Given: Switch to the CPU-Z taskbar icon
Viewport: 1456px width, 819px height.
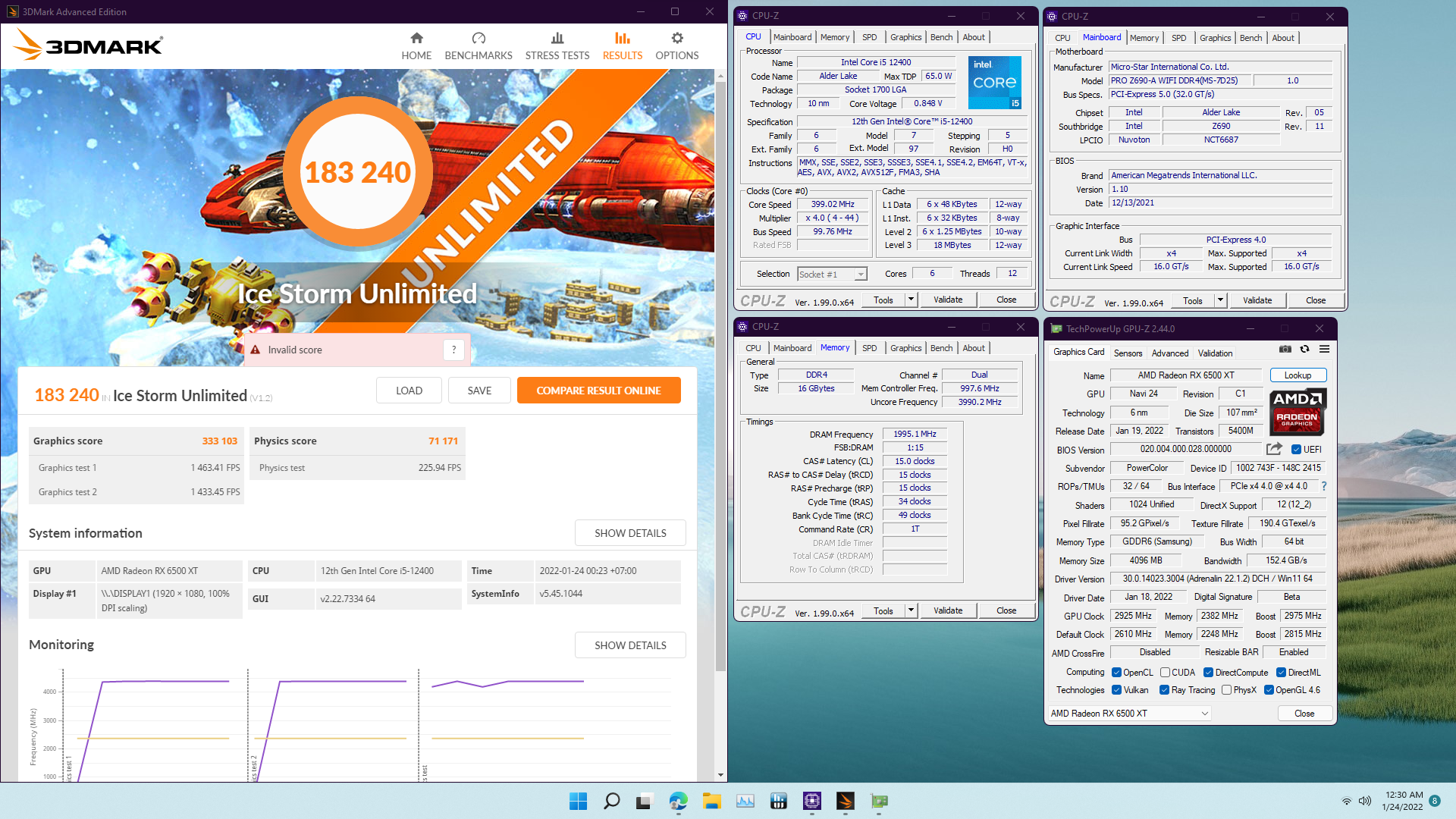Looking at the screenshot, I should pos(812,801).
